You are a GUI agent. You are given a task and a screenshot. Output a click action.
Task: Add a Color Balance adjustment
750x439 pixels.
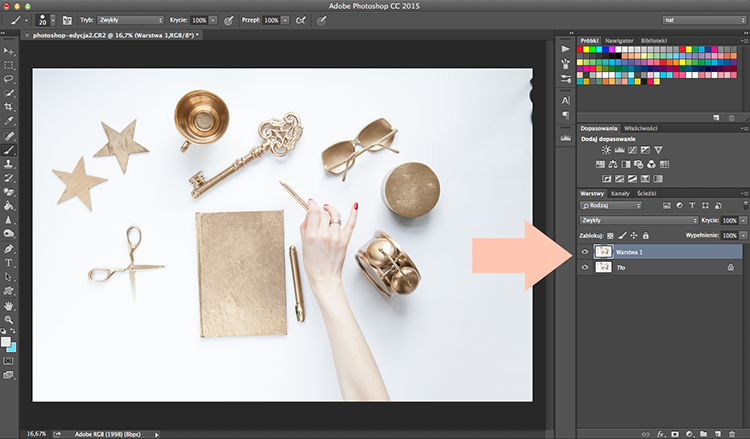(613, 165)
